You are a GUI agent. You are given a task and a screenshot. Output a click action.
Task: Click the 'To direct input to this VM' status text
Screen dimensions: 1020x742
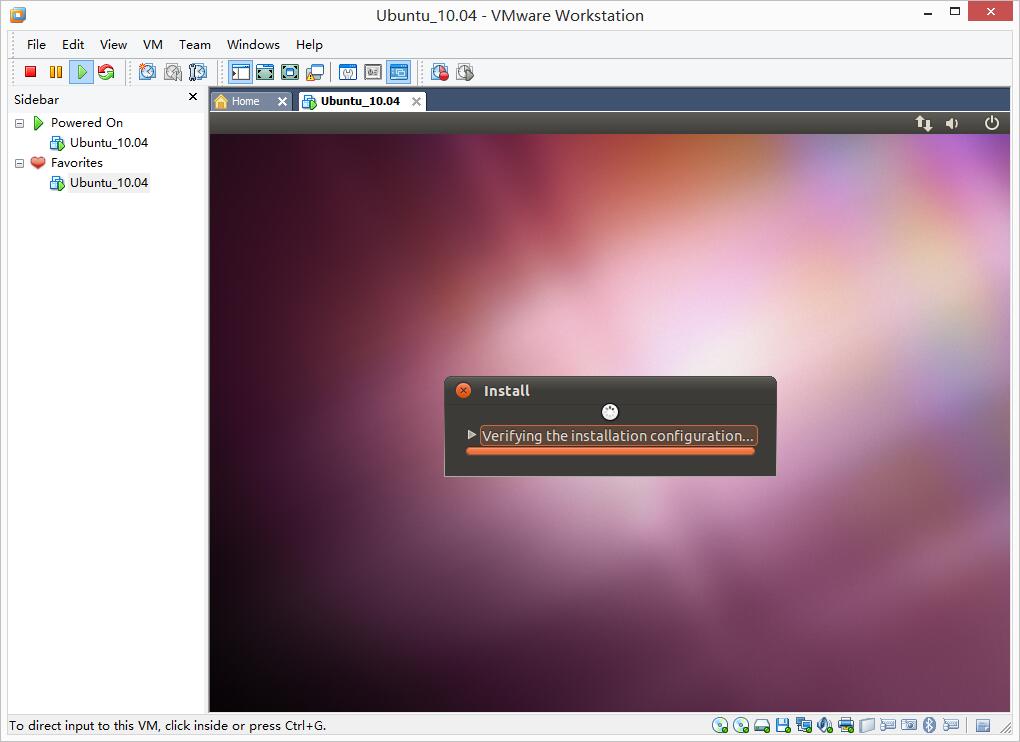point(168,726)
